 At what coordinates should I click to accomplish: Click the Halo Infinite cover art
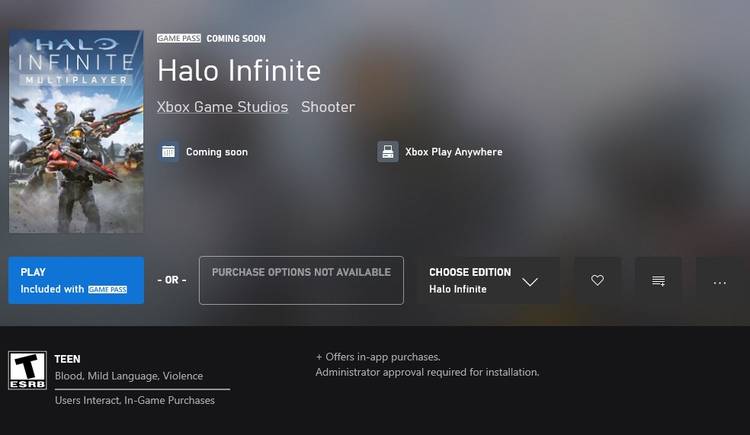76,131
